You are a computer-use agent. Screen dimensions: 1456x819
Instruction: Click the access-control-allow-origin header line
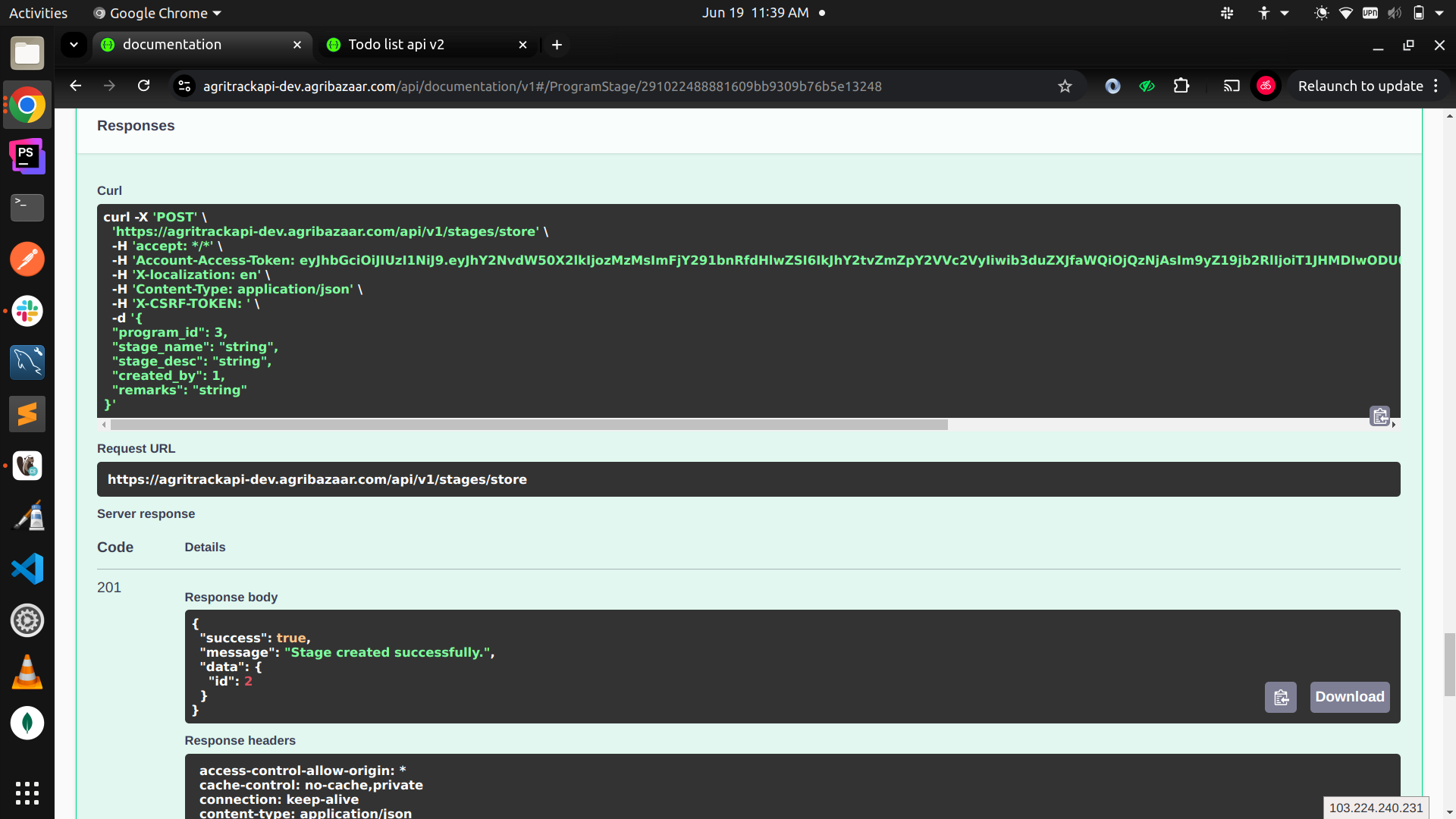point(303,770)
